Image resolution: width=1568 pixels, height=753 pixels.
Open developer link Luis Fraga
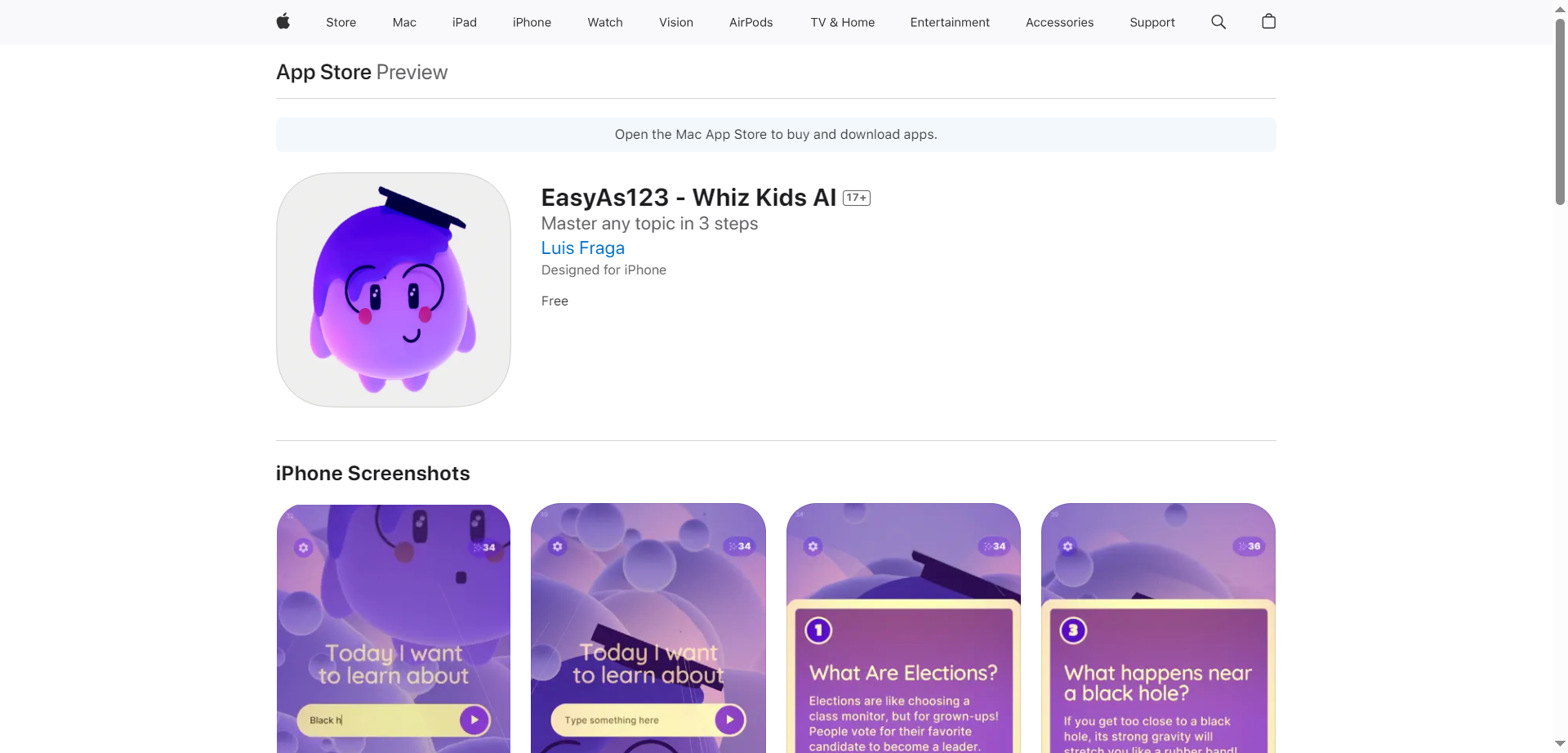coord(583,247)
